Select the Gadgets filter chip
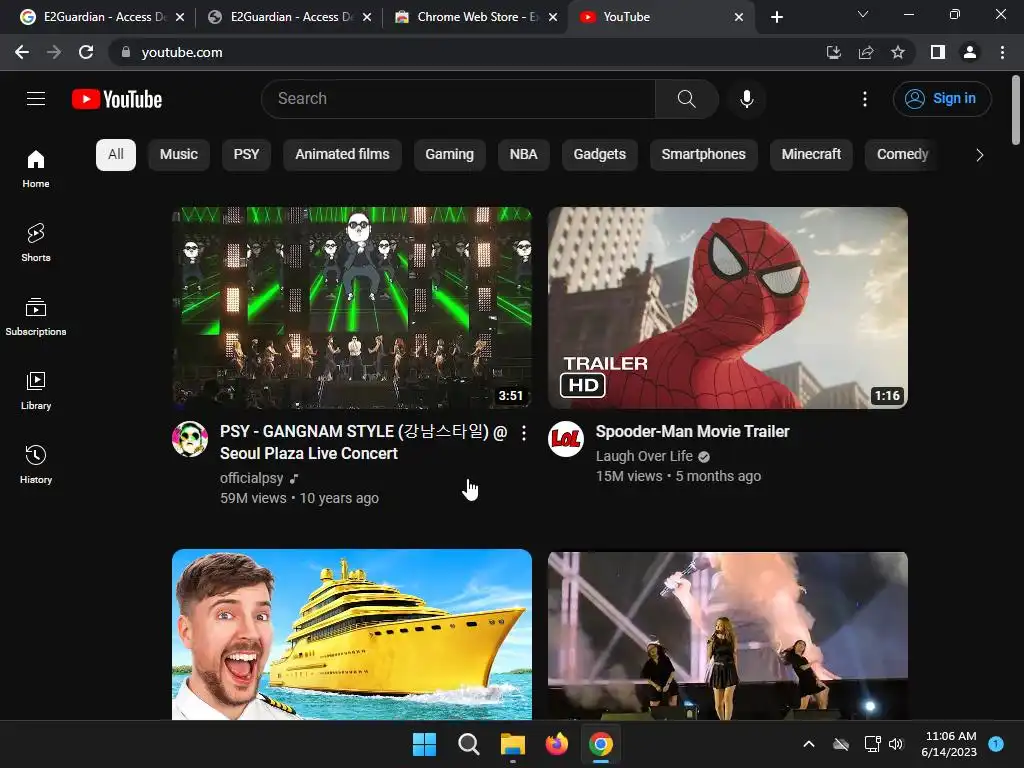1024x768 pixels. [600, 155]
